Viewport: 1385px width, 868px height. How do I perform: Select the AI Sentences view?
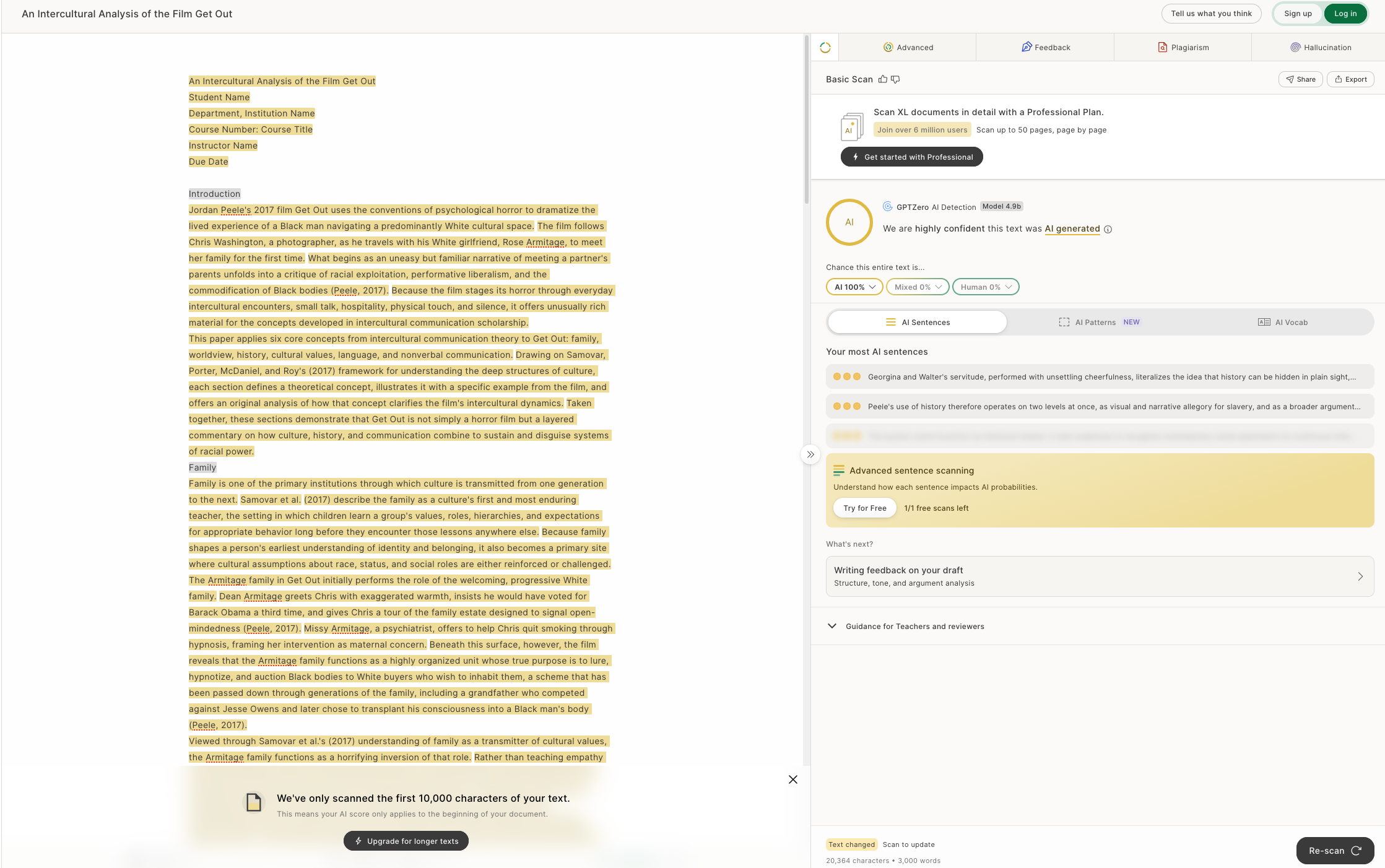point(918,322)
